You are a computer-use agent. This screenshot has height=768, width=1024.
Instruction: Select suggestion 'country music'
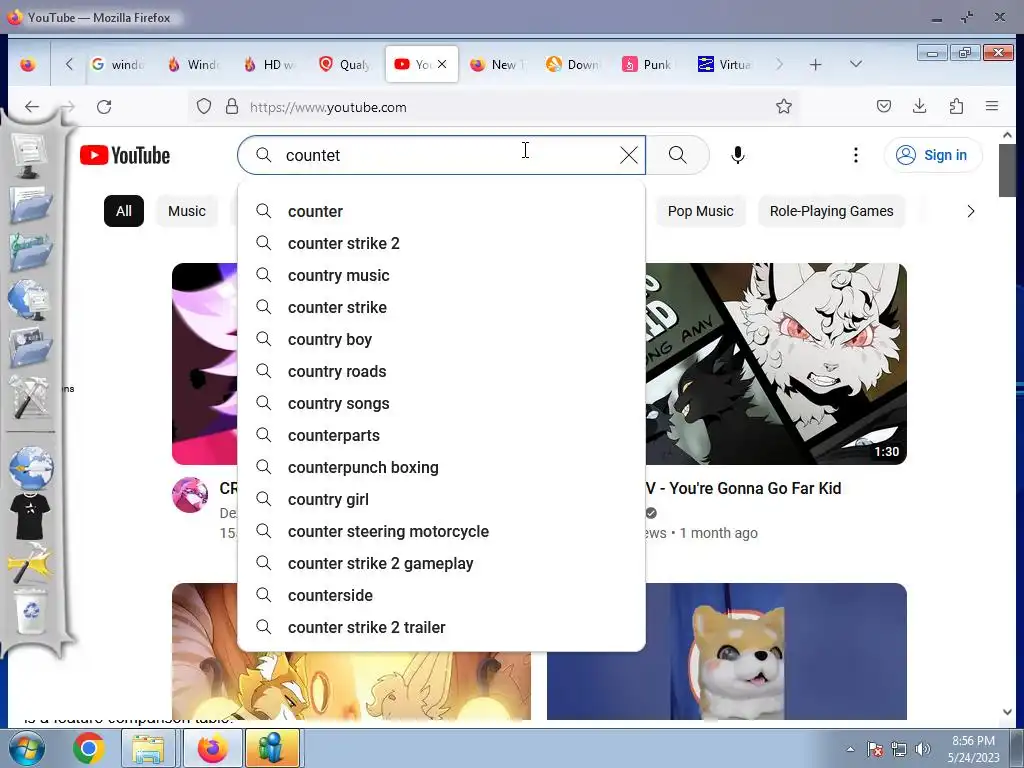pos(441,275)
